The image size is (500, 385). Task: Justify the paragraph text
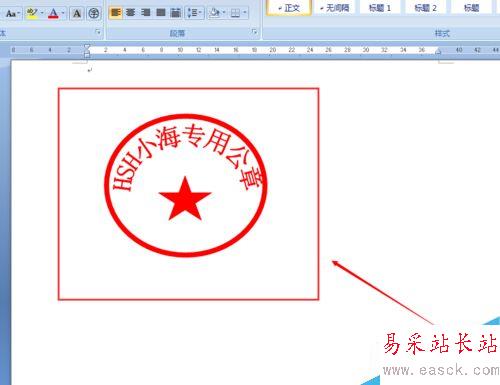(x=161, y=13)
